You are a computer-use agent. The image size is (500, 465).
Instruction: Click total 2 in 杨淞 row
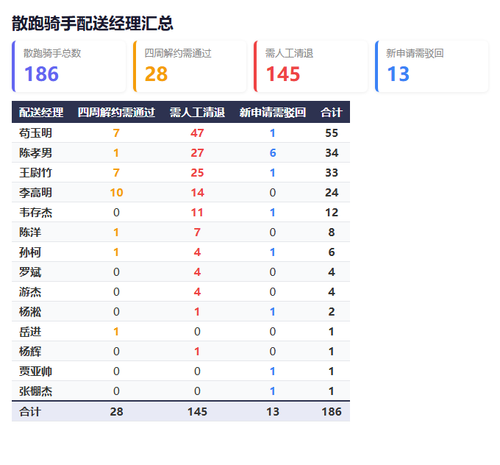click(331, 312)
